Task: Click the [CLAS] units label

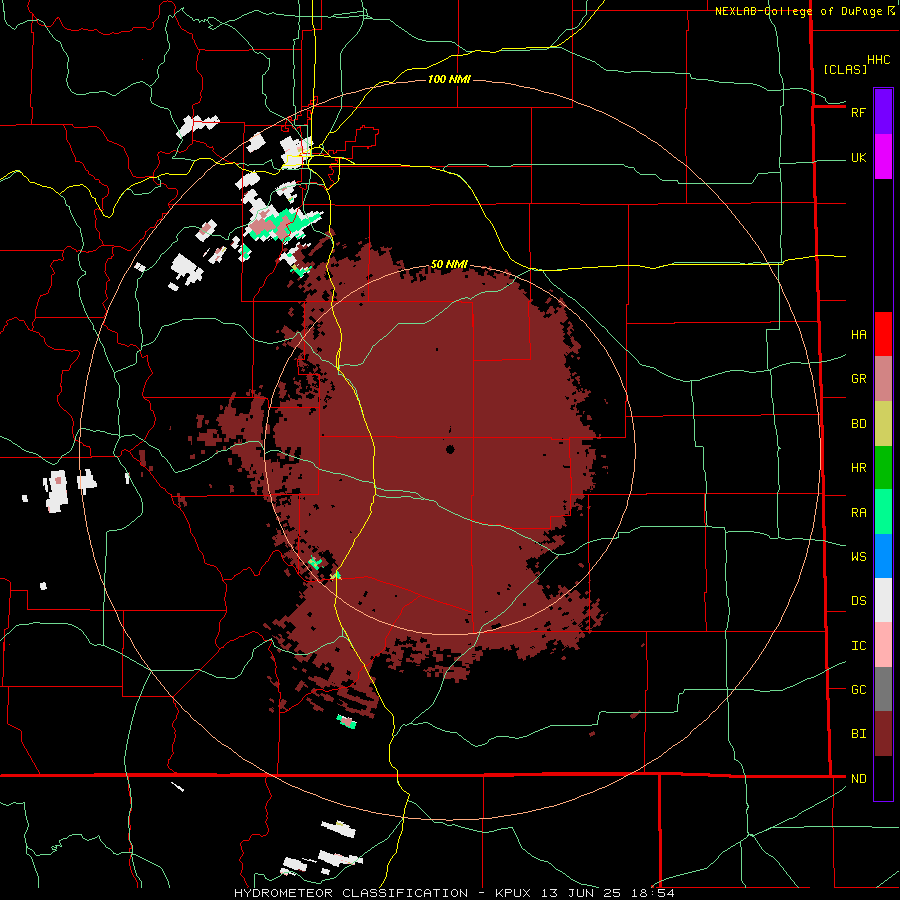Action: click(x=845, y=69)
